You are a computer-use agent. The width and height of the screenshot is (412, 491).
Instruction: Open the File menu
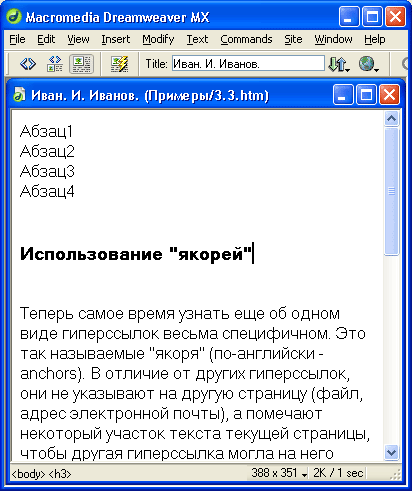pyautogui.click(x=17, y=39)
